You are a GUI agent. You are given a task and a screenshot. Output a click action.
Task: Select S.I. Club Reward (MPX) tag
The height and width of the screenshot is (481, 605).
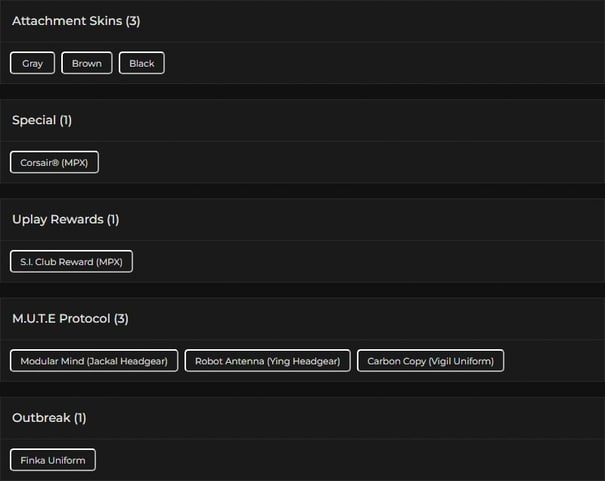[x=71, y=261]
